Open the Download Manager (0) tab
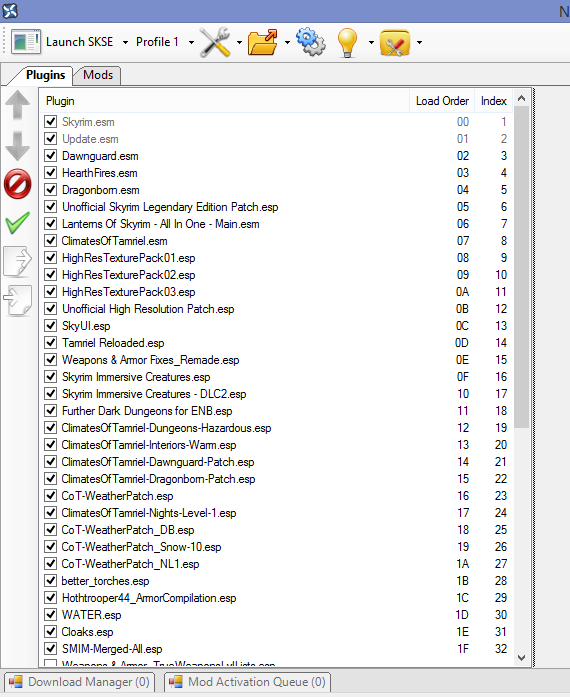This screenshot has height=697, width=570. pyautogui.click(x=80, y=682)
